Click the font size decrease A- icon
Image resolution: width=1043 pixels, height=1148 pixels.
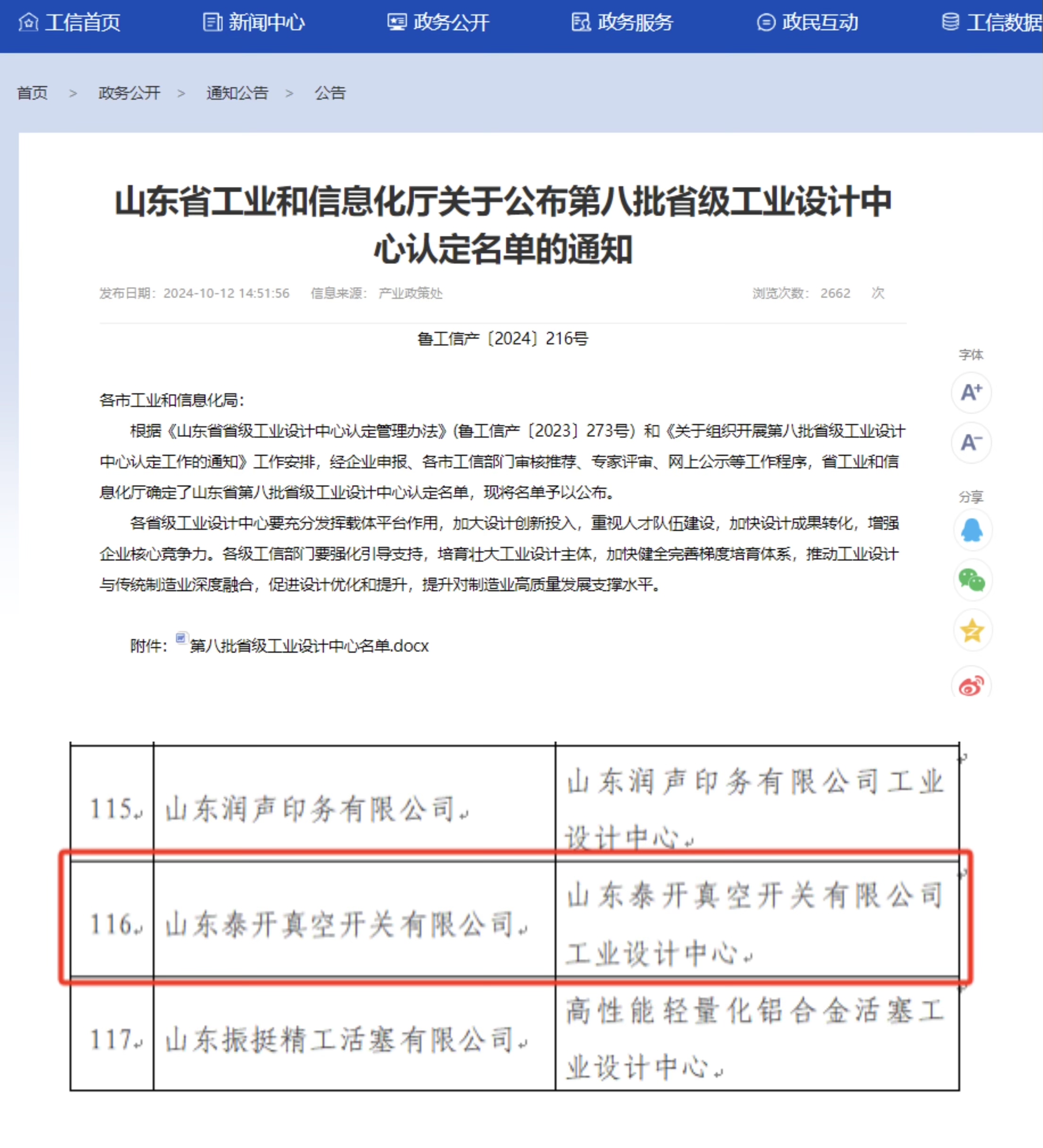pos(971,442)
